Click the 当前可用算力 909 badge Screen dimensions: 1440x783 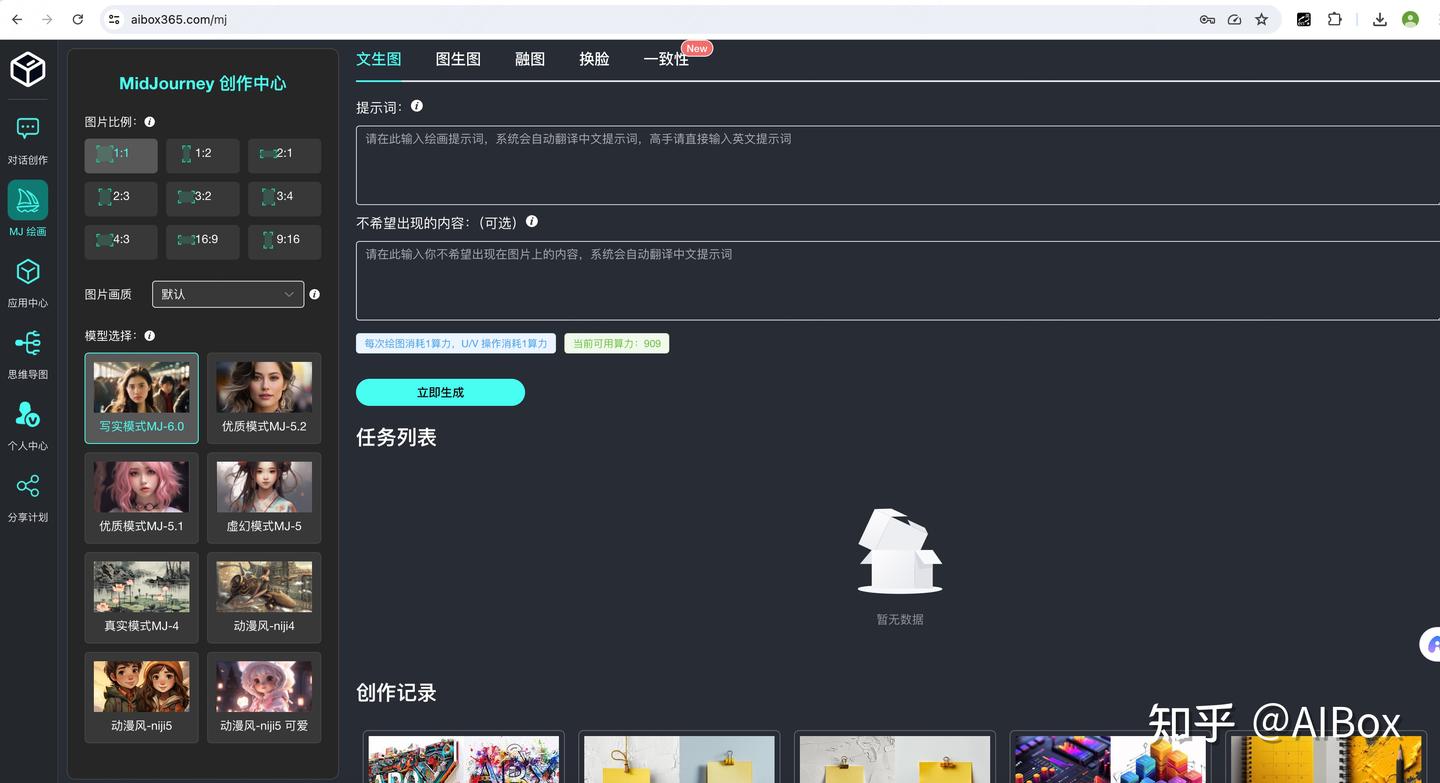click(616, 343)
